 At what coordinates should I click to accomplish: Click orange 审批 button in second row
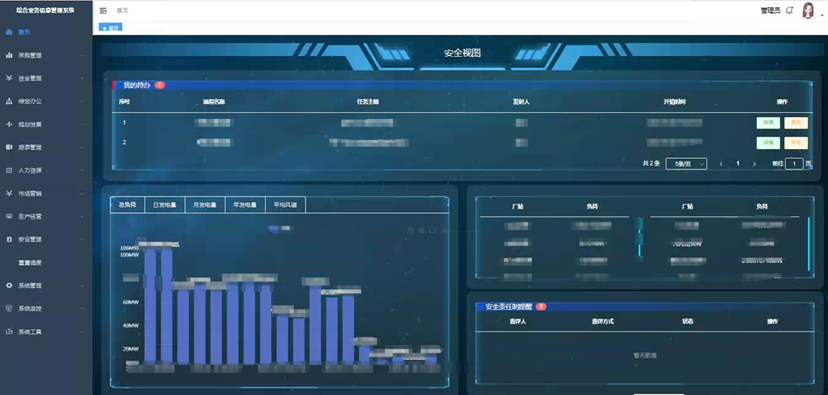pos(796,143)
